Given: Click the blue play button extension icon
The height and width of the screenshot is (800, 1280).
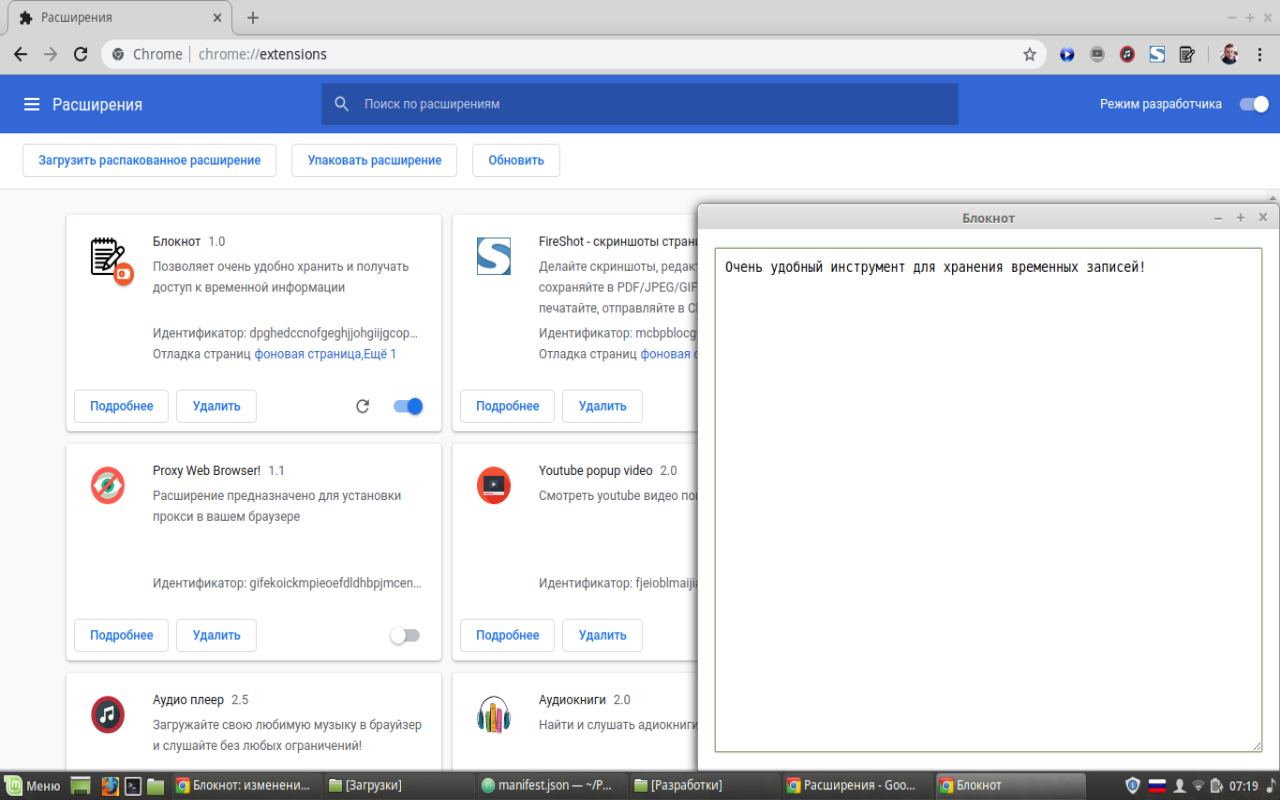Looking at the screenshot, I should pyautogui.click(x=1066, y=54).
